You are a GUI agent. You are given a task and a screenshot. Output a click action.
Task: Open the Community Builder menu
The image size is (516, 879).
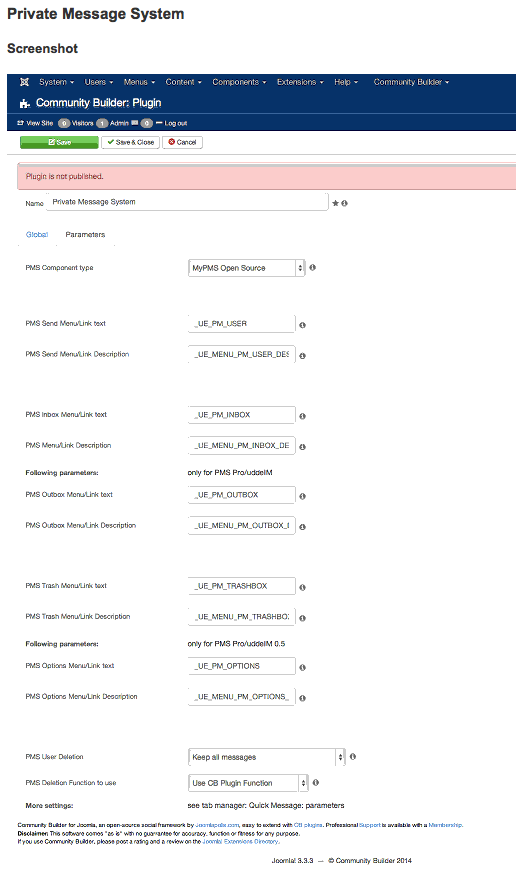click(411, 82)
